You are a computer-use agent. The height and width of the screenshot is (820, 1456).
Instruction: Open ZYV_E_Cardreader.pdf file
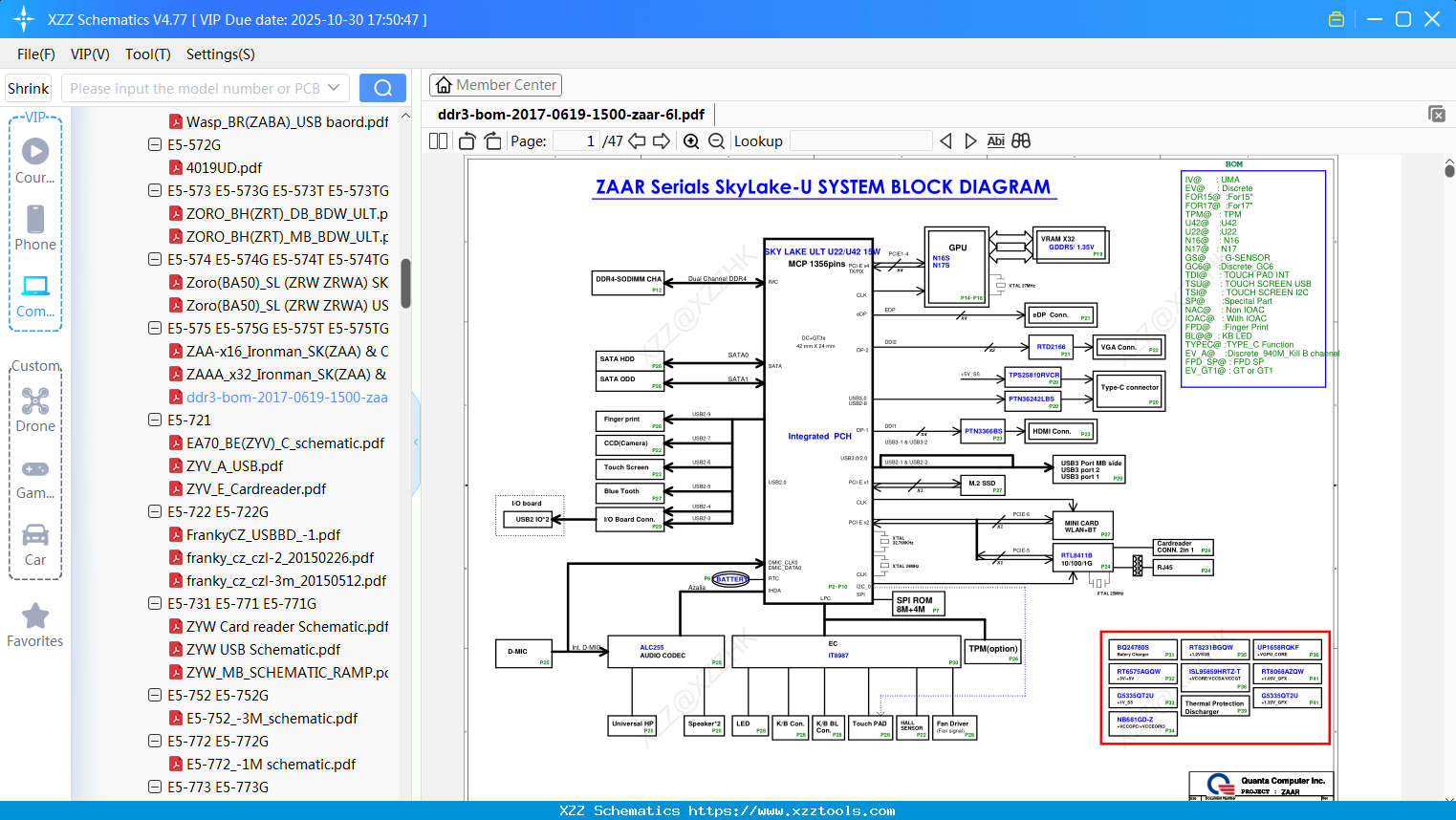click(x=256, y=489)
